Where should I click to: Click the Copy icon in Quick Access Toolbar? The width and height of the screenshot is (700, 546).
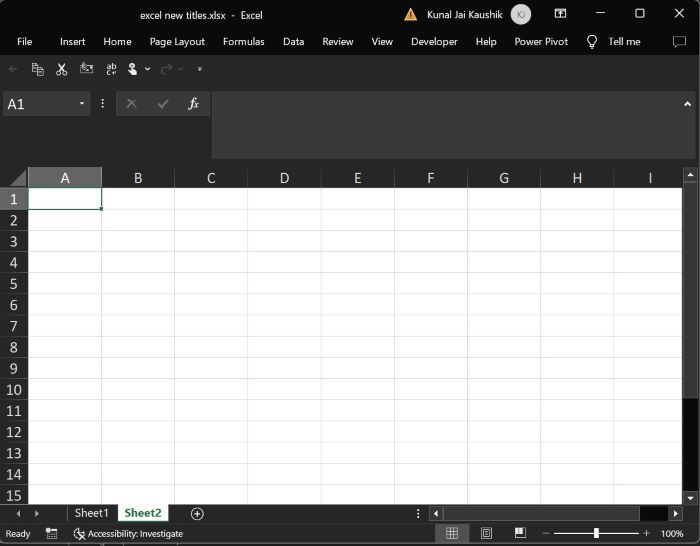38,69
